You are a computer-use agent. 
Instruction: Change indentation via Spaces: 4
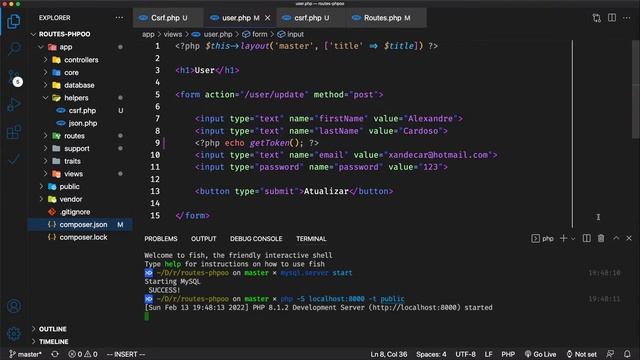click(x=431, y=354)
